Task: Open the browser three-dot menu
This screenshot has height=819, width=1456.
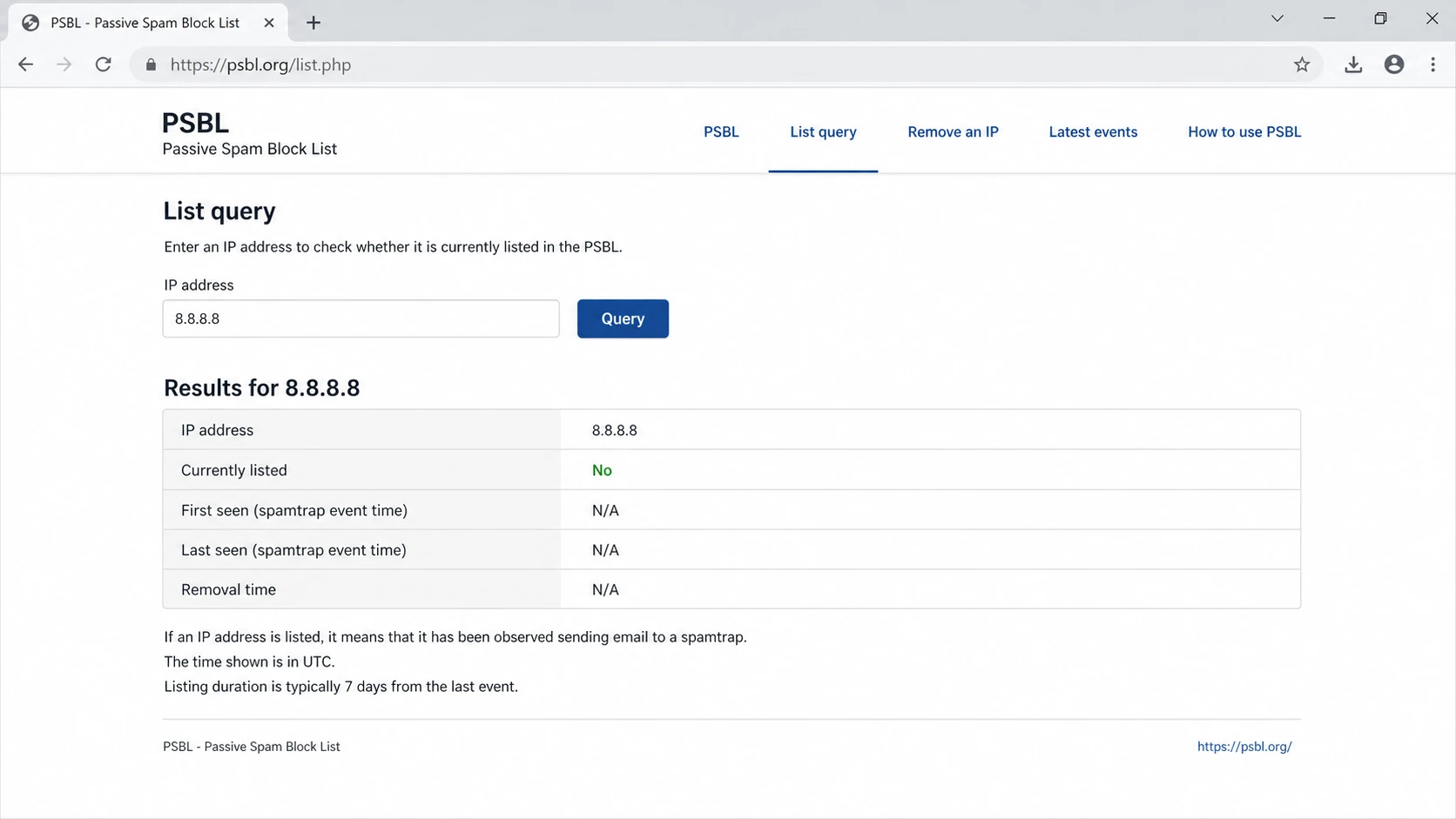Action: coord(1432,64)
